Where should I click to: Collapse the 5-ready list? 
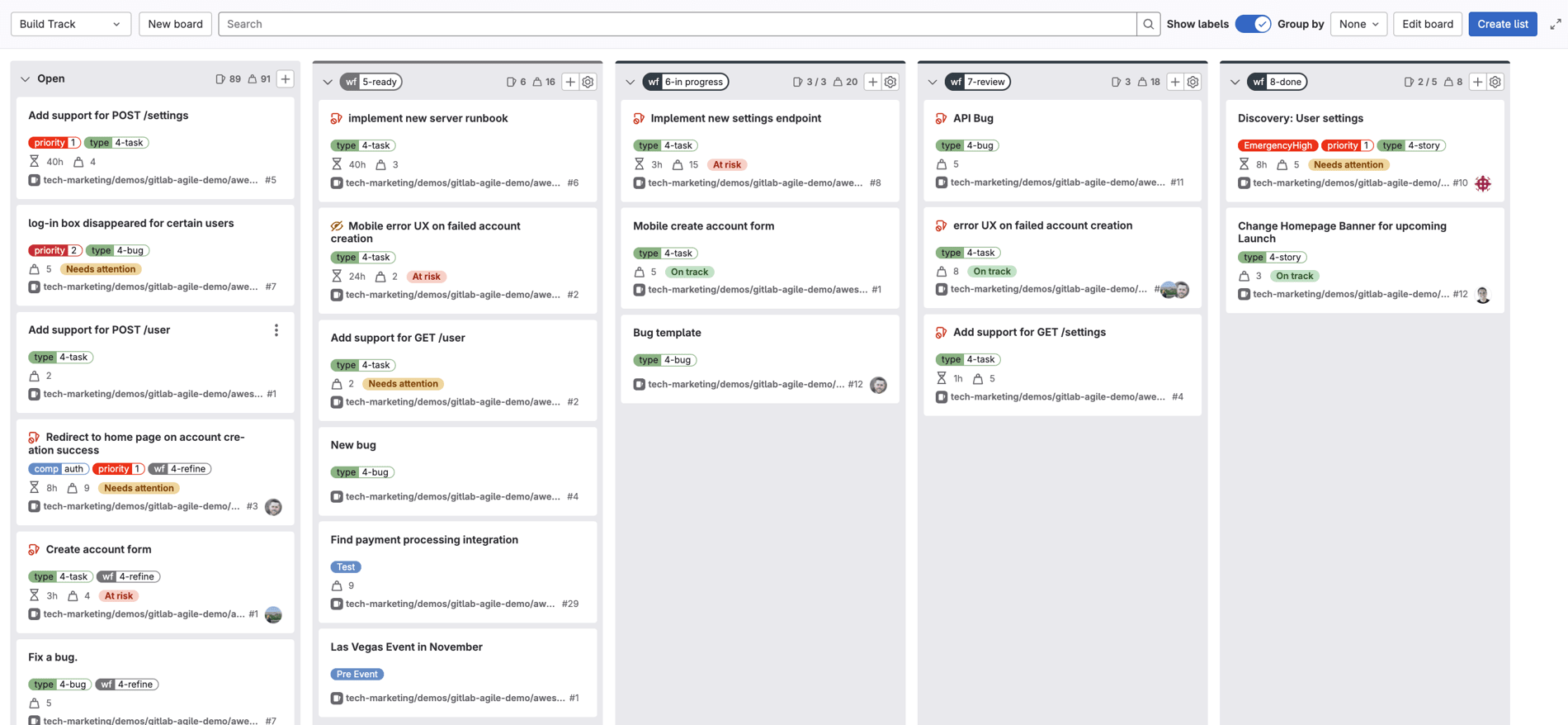point(328,82)
